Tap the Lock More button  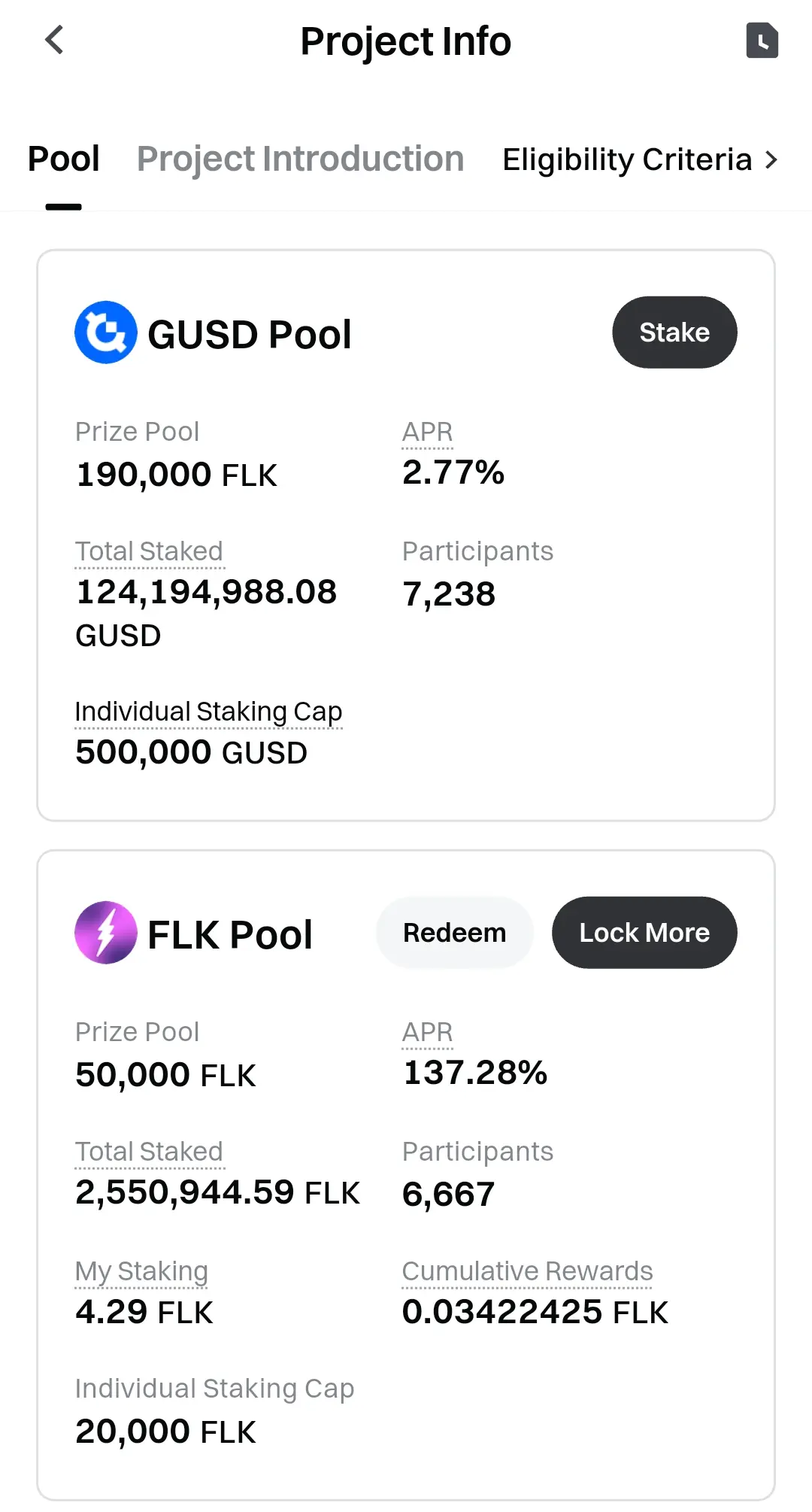[644, 933]
